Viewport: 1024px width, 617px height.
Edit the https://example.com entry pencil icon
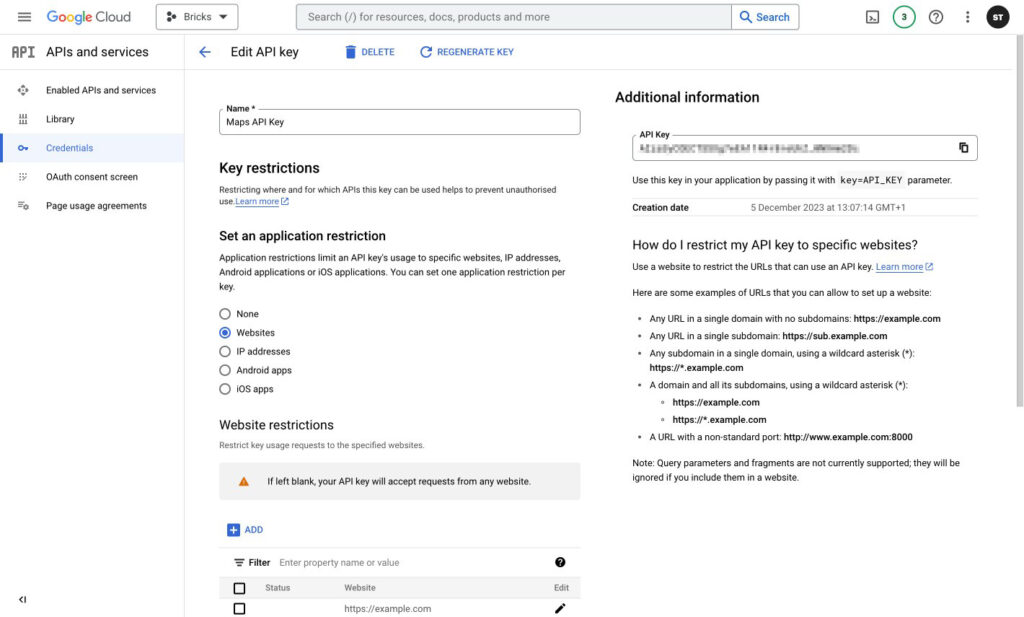[x=560, y=608]
